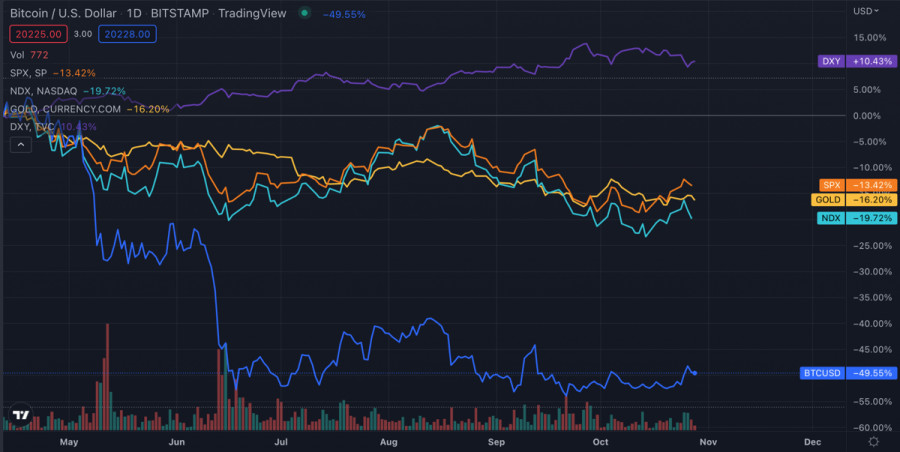The width and height of the screenshot is (900, 452).
Task: Select the Bitcoin / U.S. Dollar title
Action: coord(63,13)
